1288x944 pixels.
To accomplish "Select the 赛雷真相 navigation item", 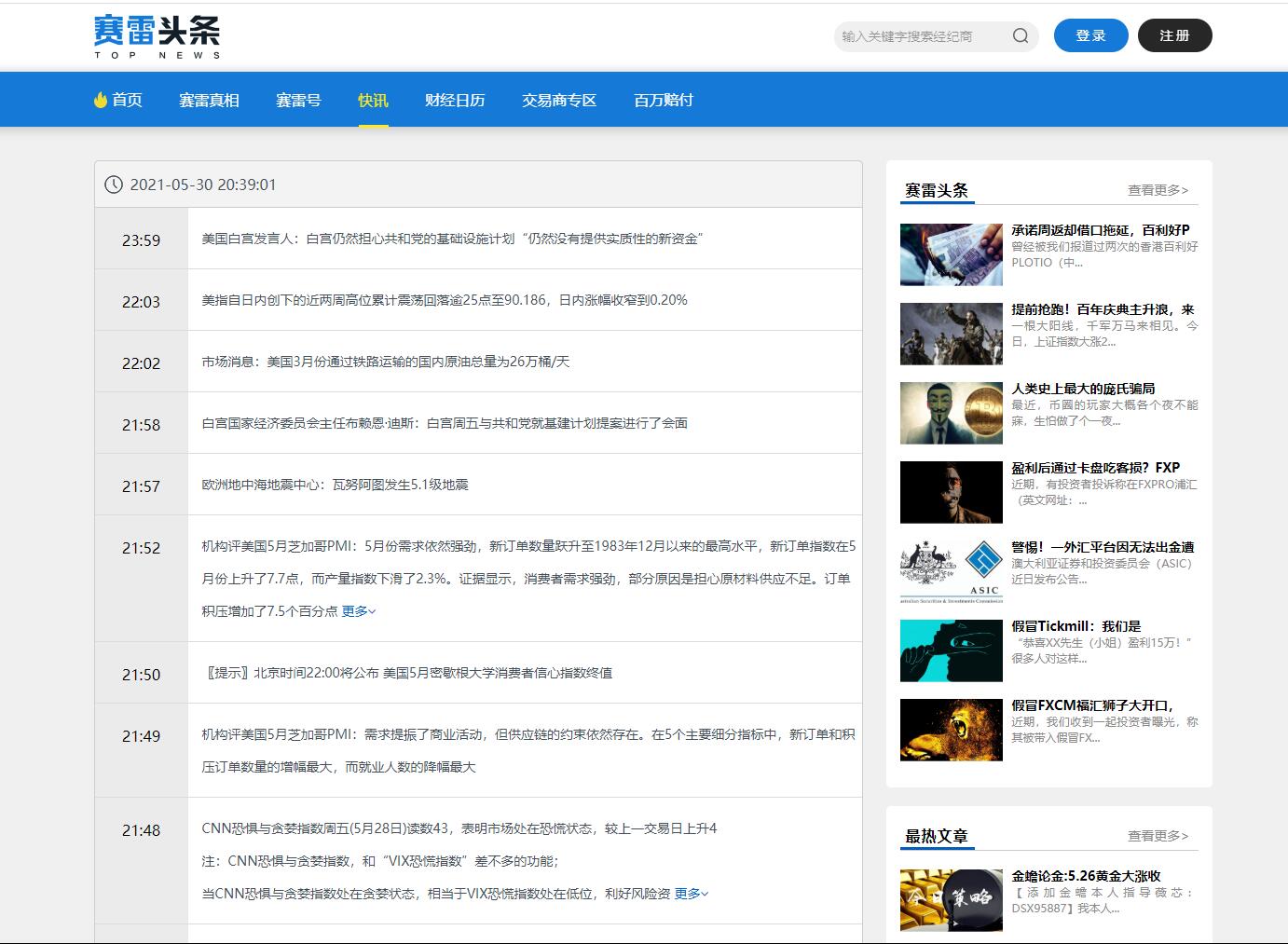I will coord(209,100).
